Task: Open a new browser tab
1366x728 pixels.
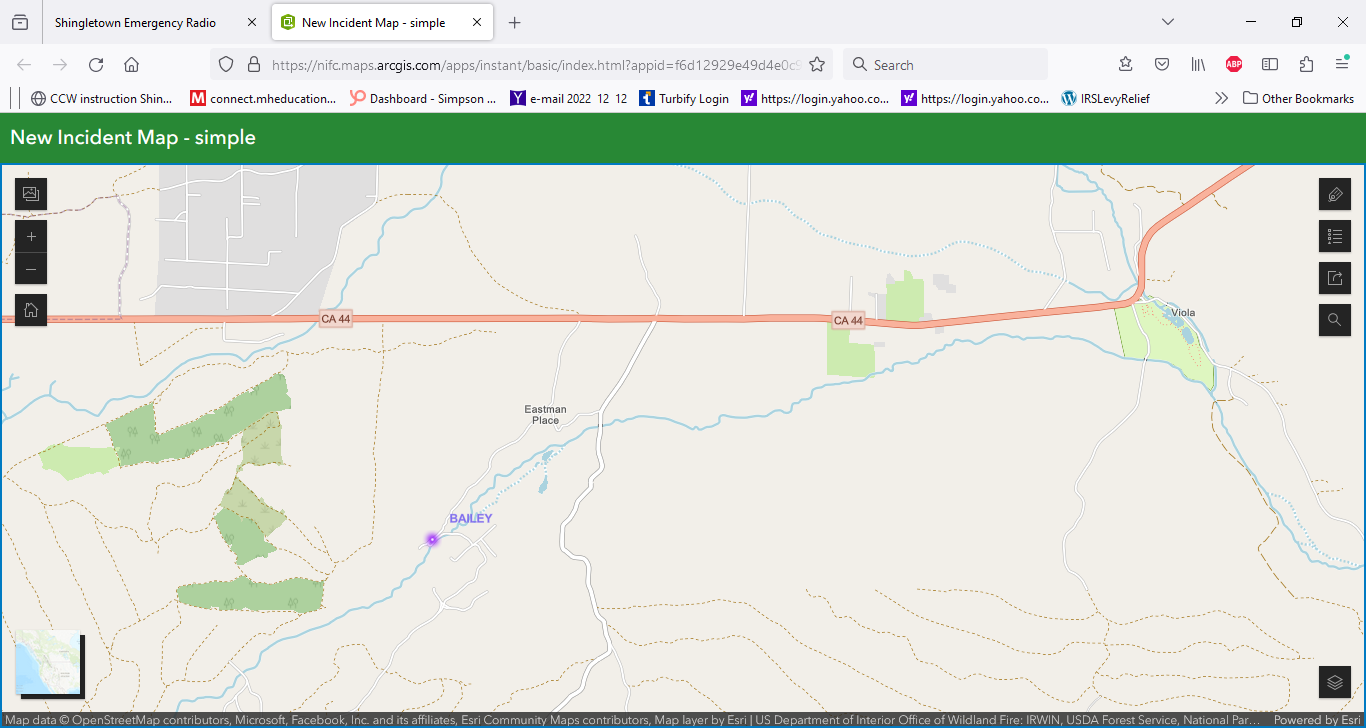Action: [514, 22]
